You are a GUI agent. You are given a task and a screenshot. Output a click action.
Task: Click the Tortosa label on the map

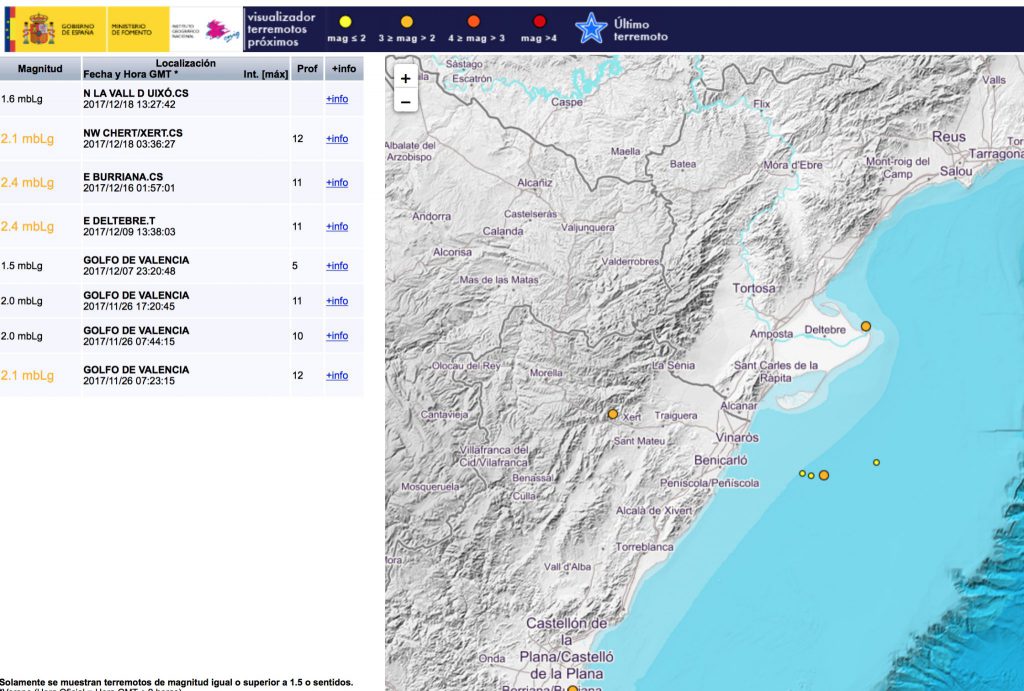pyautogui.click(x=754, y=288)
